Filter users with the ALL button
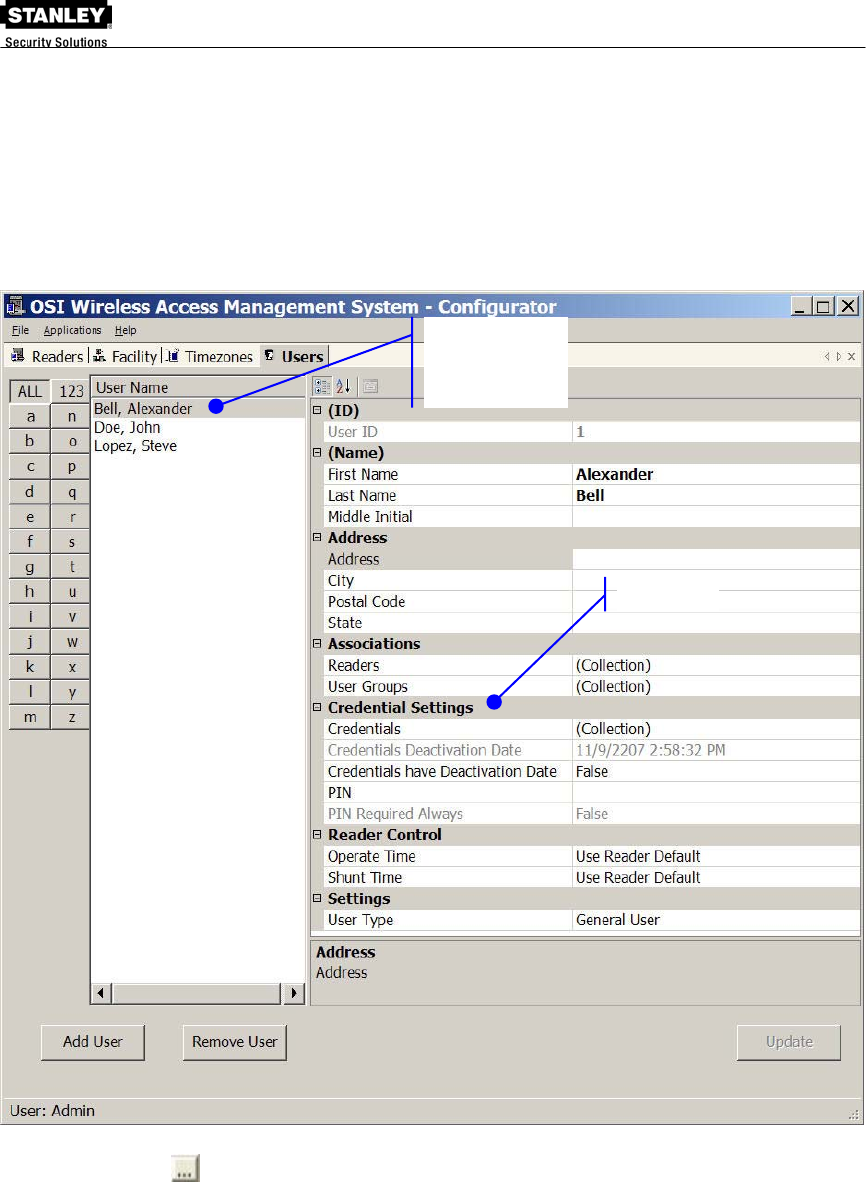Image resolution: width=866 pixels, height=1182 pixels. (x=29, y=391)
